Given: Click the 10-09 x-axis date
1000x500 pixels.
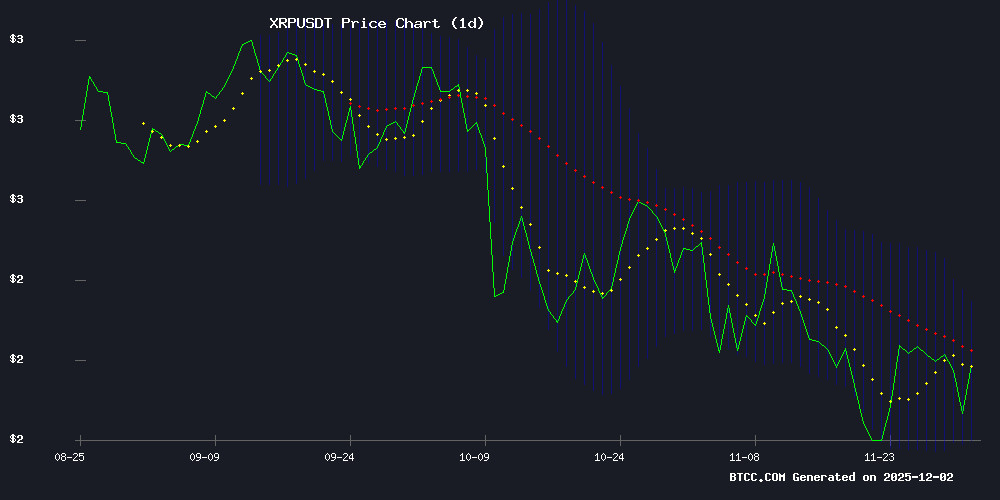Looking at the screenshot, I should point(474,456).
